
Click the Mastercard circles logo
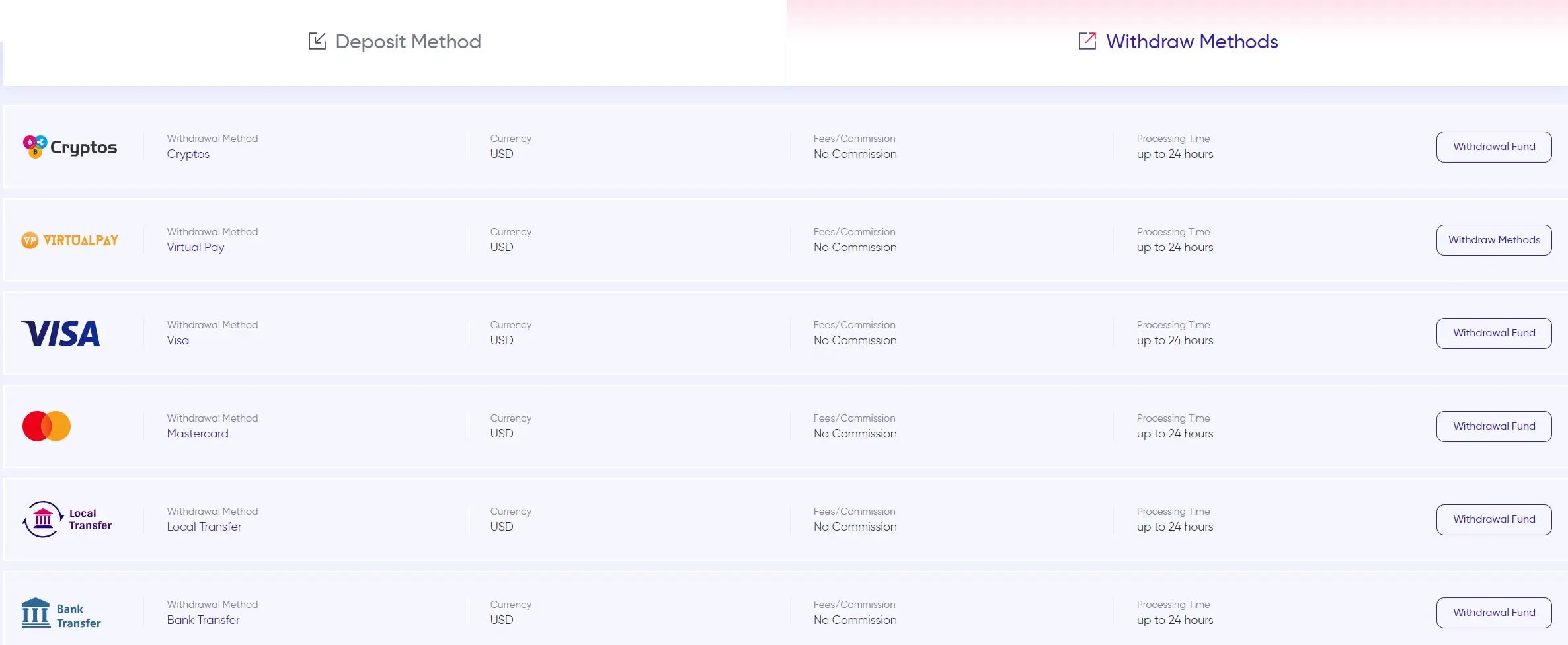pos(46,426)
